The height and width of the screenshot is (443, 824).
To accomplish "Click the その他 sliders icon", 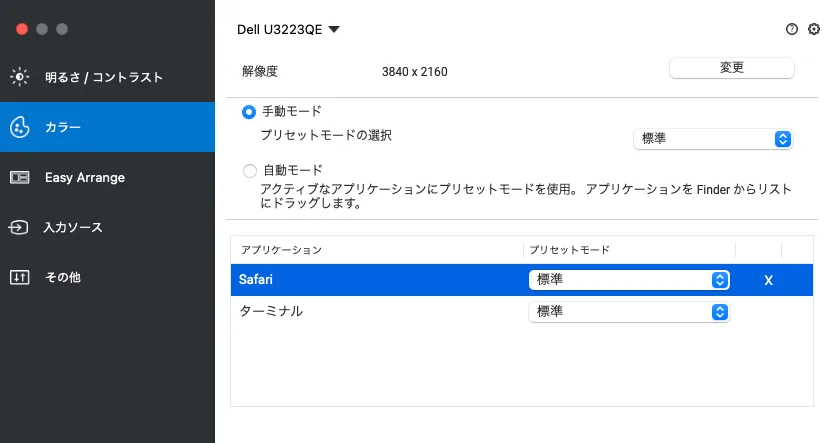I will click(19, 277).
